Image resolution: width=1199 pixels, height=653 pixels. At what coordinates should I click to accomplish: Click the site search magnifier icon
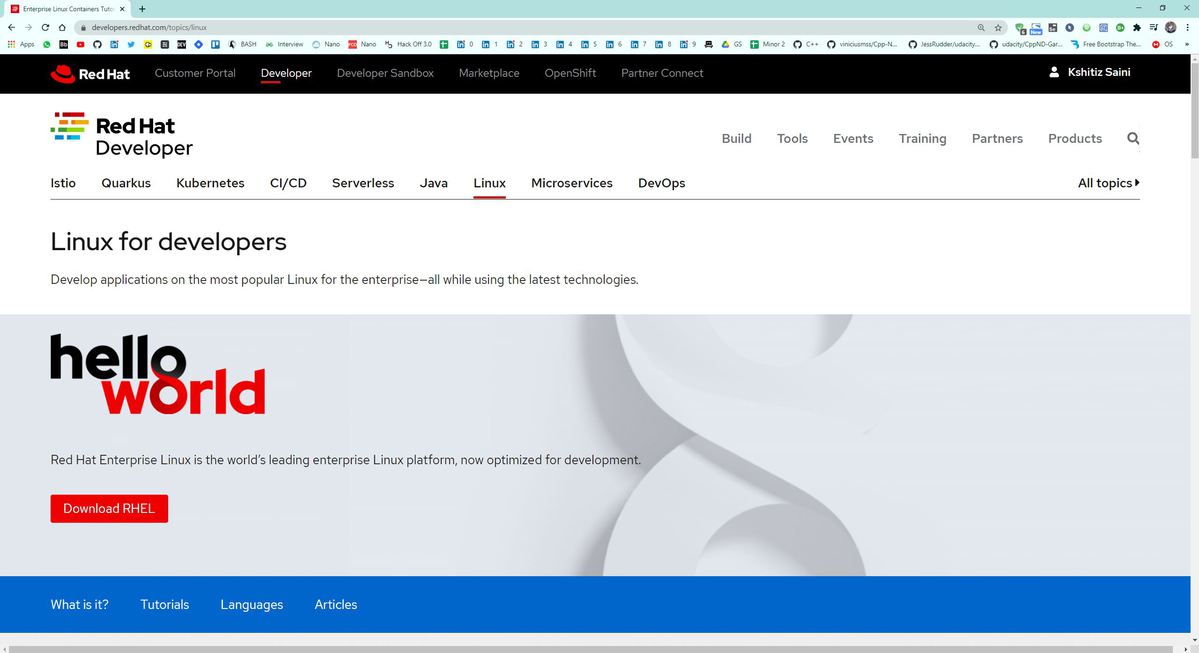1132,139
